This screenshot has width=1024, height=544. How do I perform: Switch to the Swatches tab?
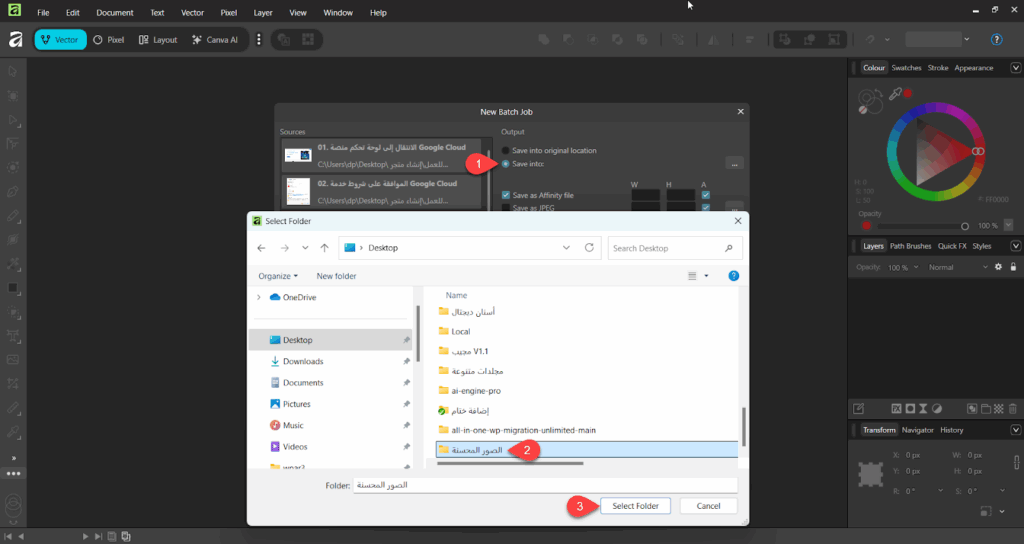pos(906,68)
